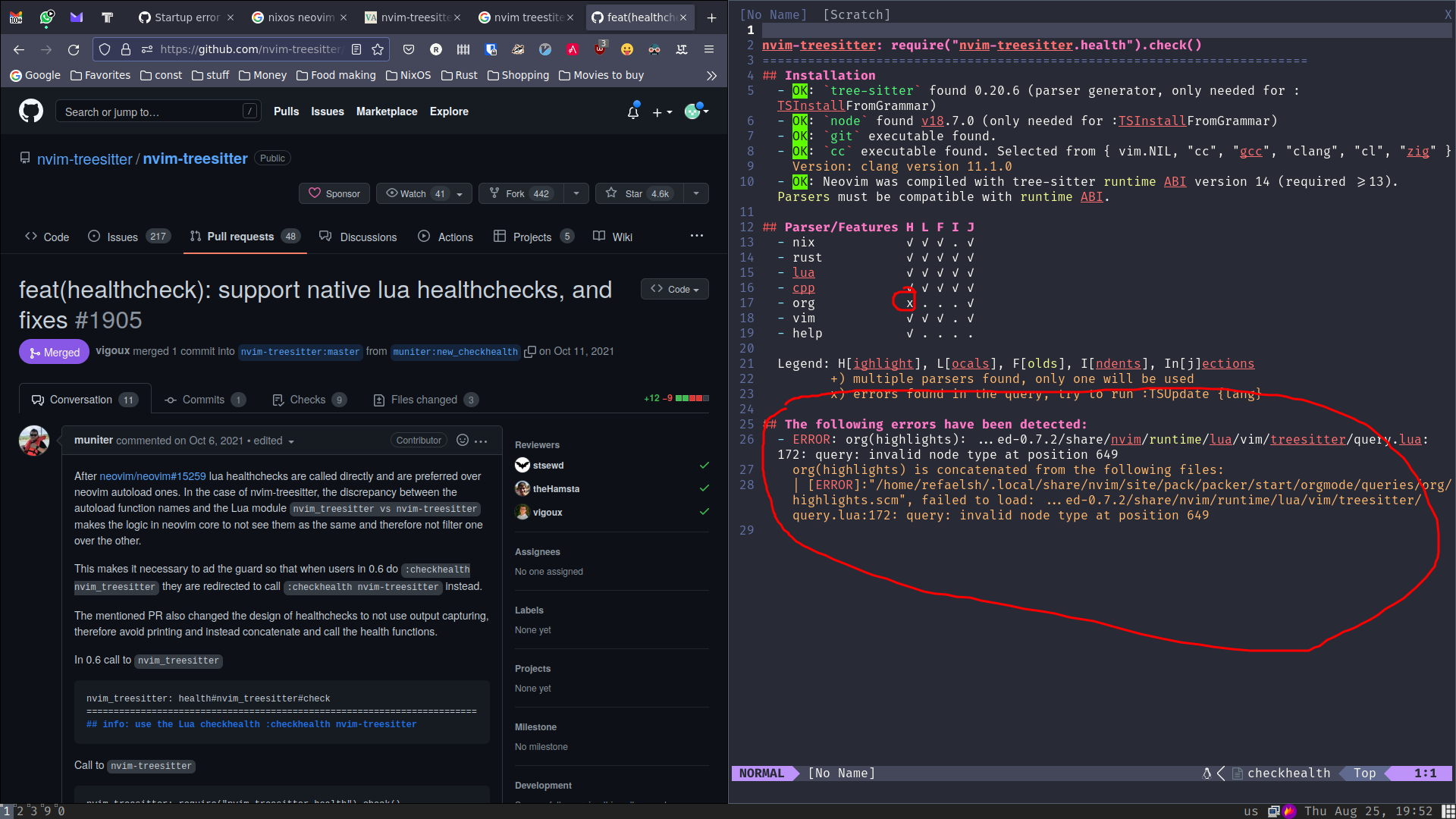The width and height of the screenshot is (1456, 819).
Task: Open GitHub notifications bell
Action: pyautogui.click(x=632, y=112)
